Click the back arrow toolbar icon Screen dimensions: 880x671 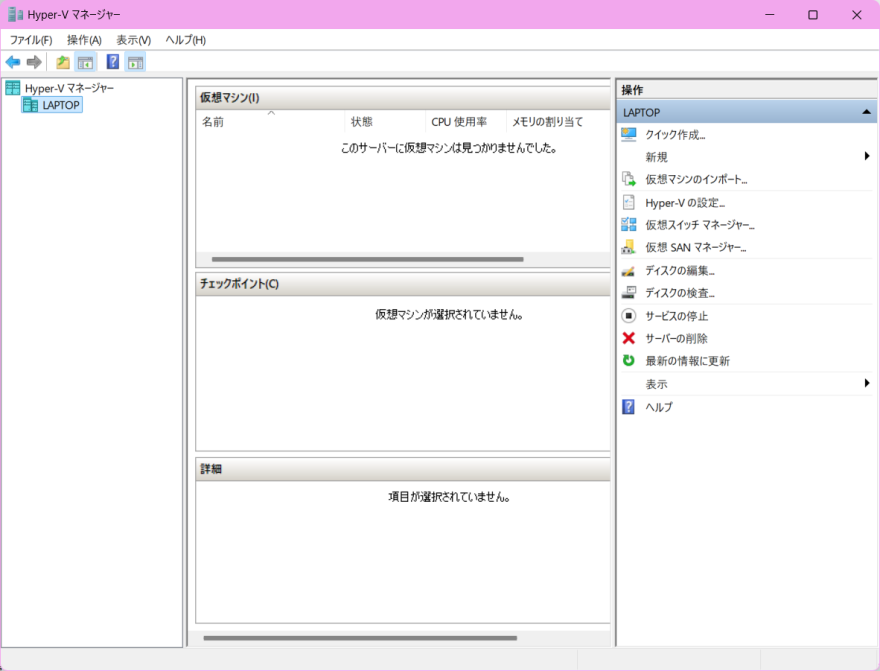point(13,62)
